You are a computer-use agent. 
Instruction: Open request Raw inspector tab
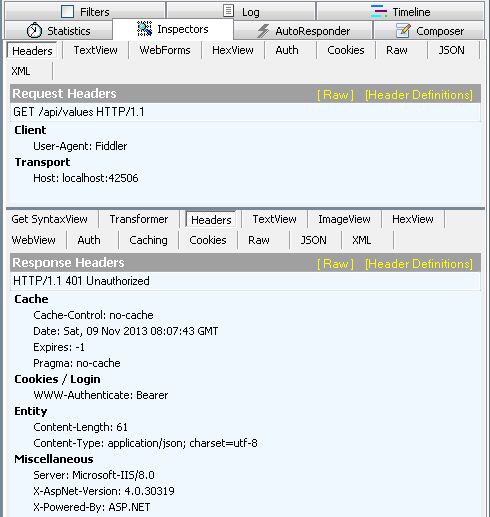(397, 50)
